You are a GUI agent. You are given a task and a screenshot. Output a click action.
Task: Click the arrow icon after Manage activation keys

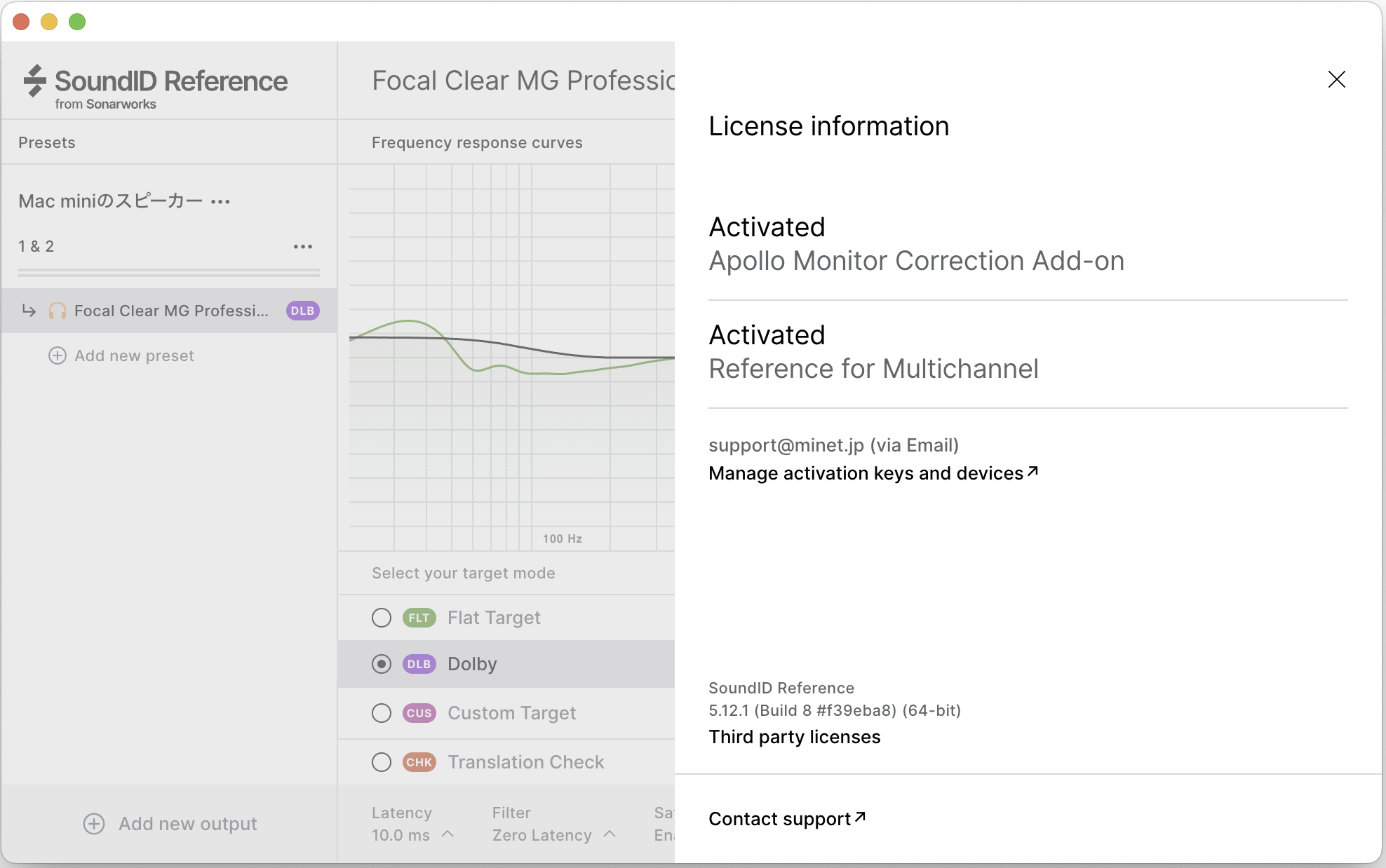coord(1032,471)
